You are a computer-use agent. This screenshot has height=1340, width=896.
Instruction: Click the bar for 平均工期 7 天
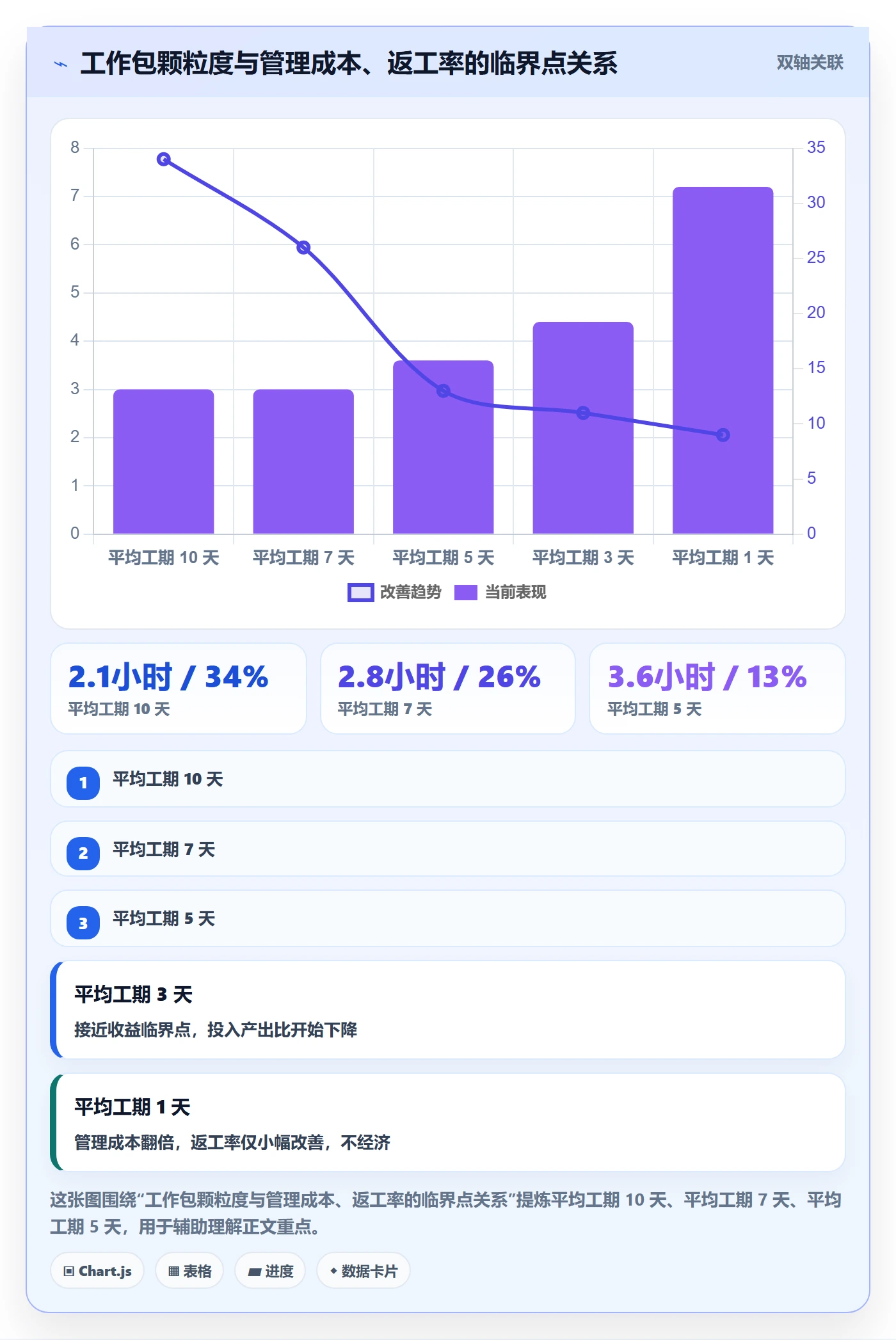click(x=303, y=461)
